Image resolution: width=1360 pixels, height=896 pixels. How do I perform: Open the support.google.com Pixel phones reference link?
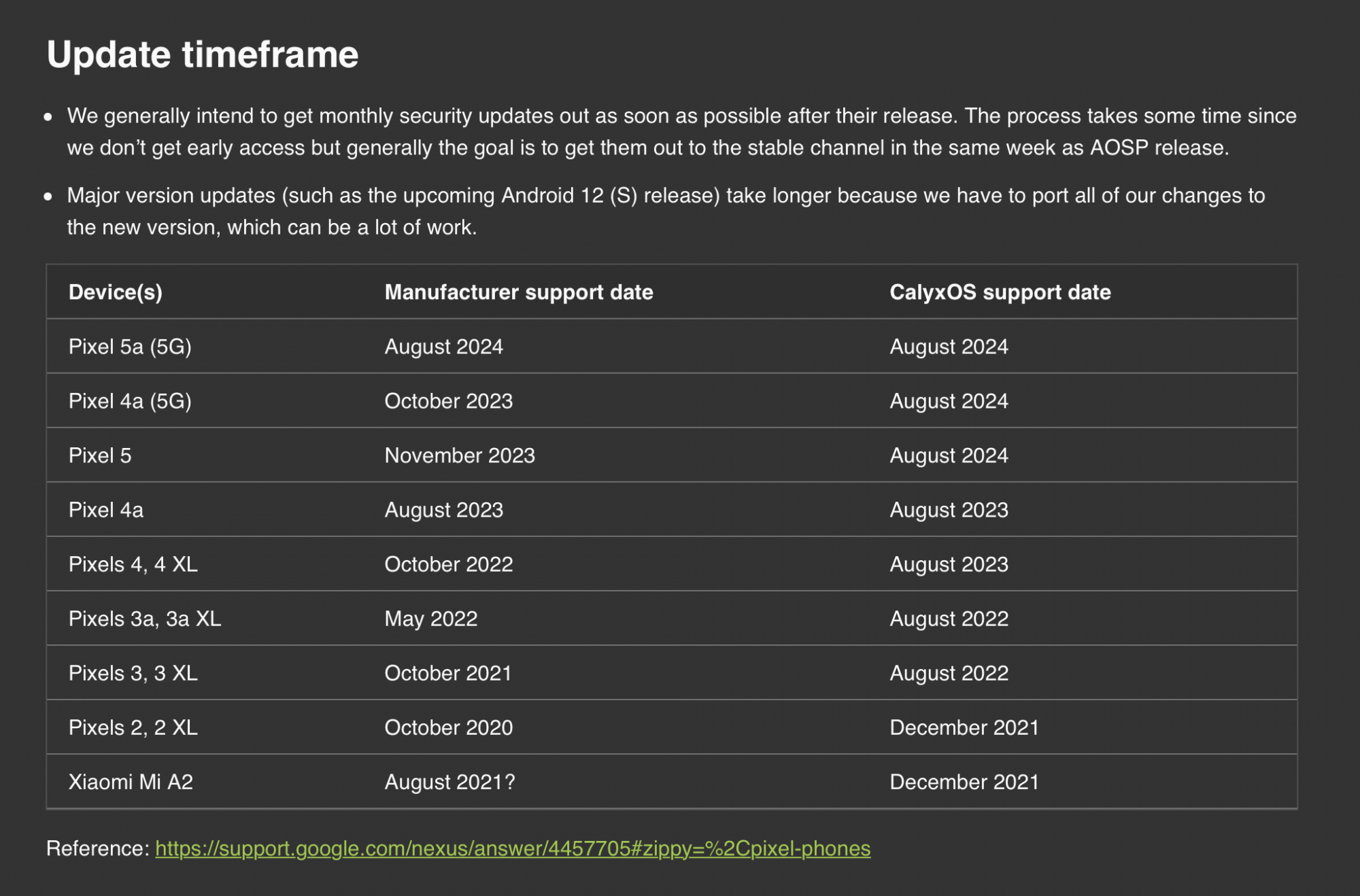512,848
